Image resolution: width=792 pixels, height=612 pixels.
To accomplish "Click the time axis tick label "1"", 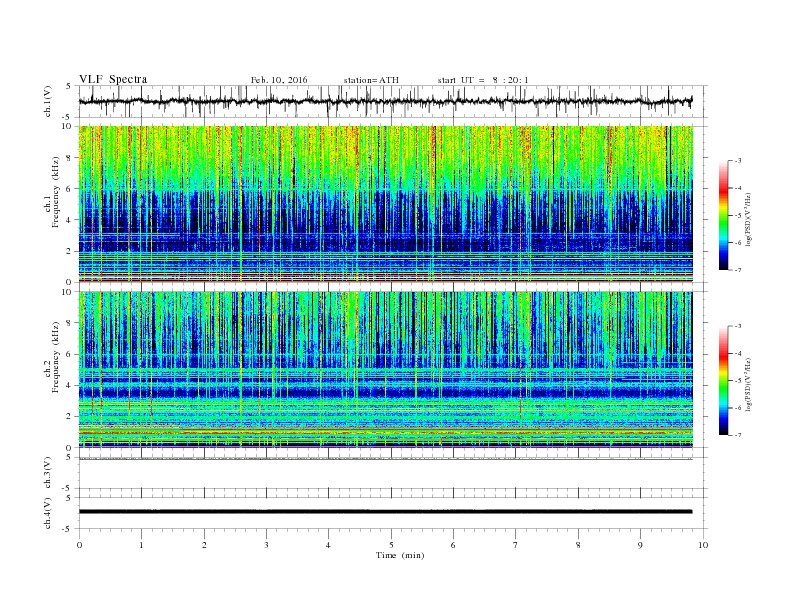I will [142, 545].
